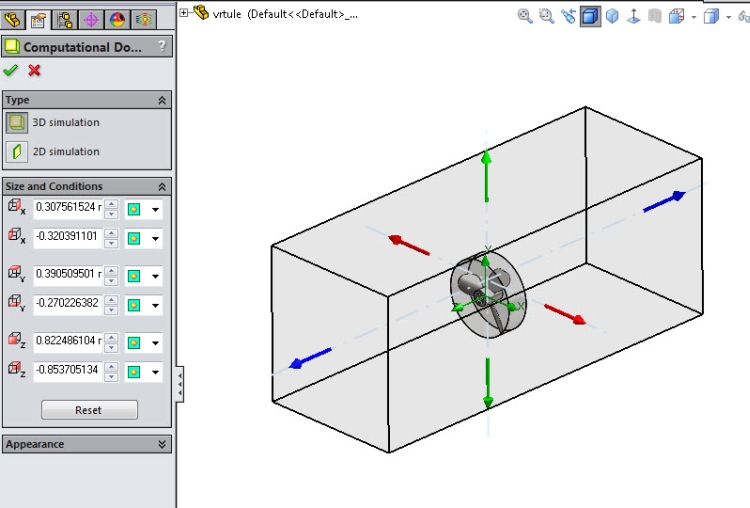Select the Previous View tool
The height and width of the screenshot is (508, 750).
click(568, 16)
